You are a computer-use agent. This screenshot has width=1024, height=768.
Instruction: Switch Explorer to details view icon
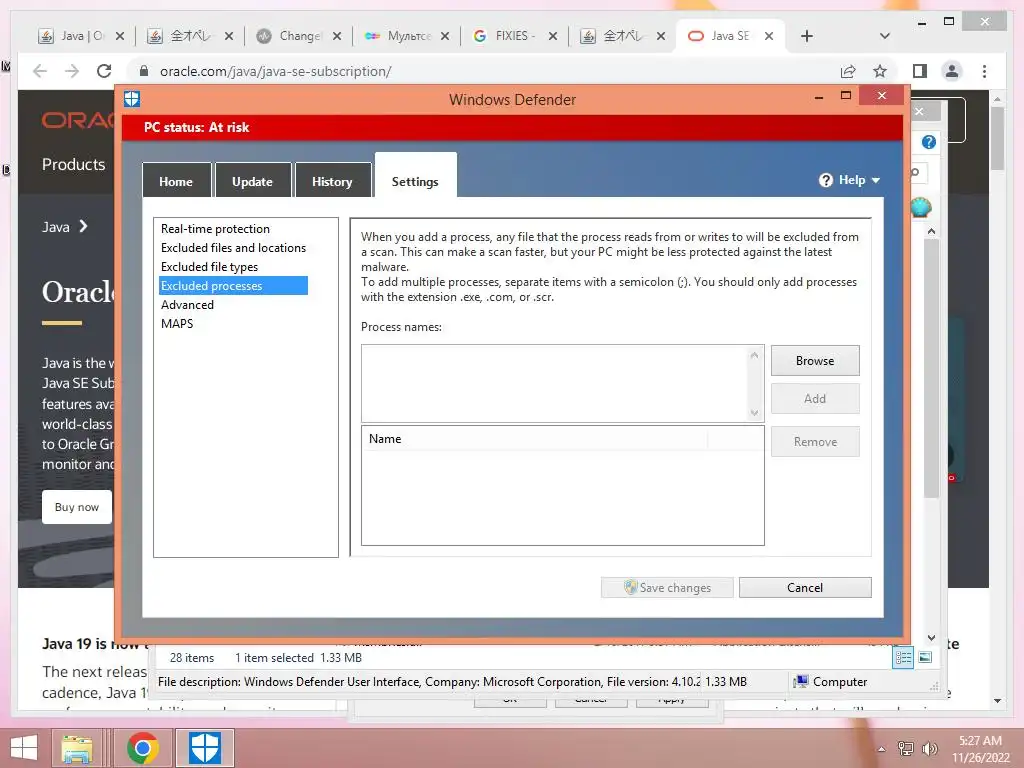point(903,658)
